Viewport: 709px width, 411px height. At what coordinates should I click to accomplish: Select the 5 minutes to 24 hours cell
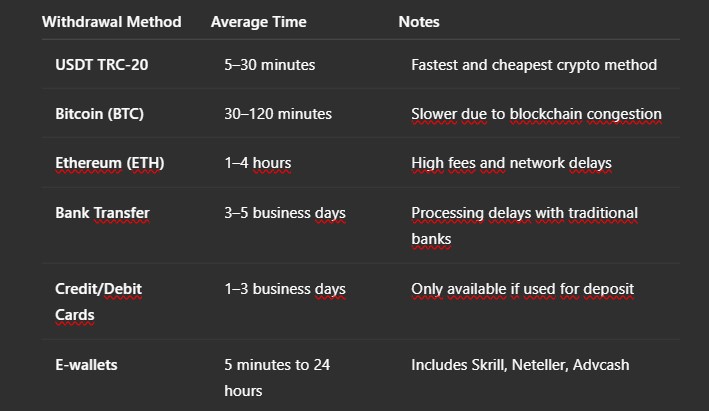277,378
